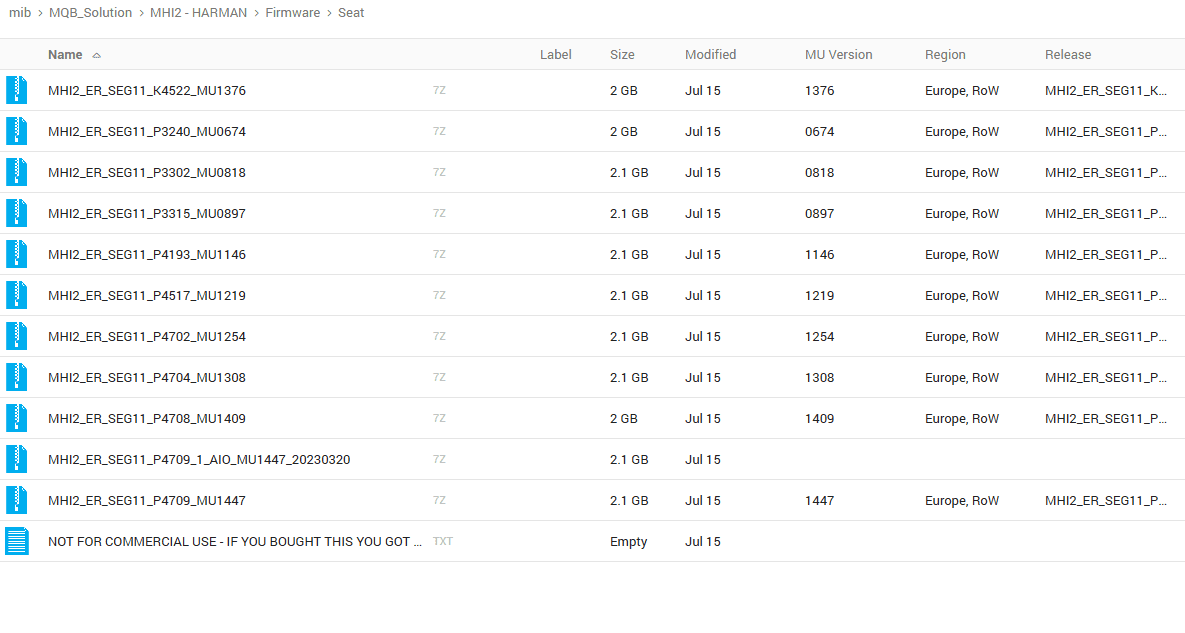This screenshot has height=633, width=1185.
Task: Open file MHI2_ER_SEG11_K4522_MU1376
Action: 147,91
